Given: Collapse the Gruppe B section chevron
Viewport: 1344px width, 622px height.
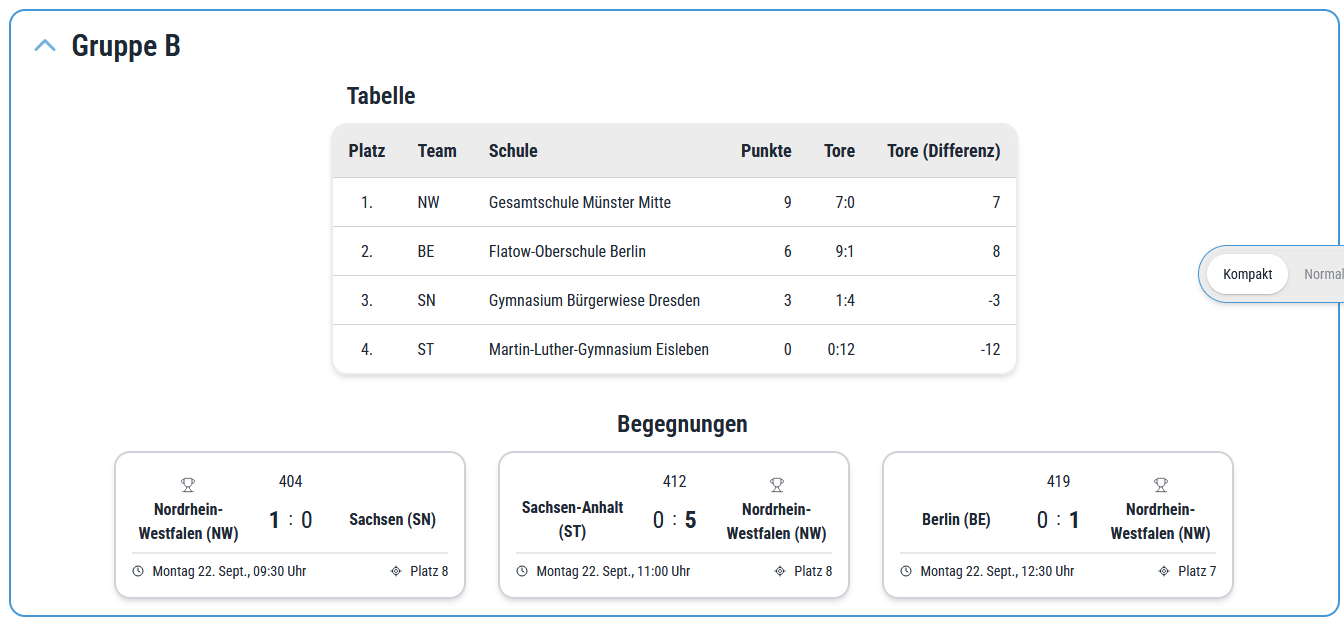Looking at the screenshot, I should [45, 46].
